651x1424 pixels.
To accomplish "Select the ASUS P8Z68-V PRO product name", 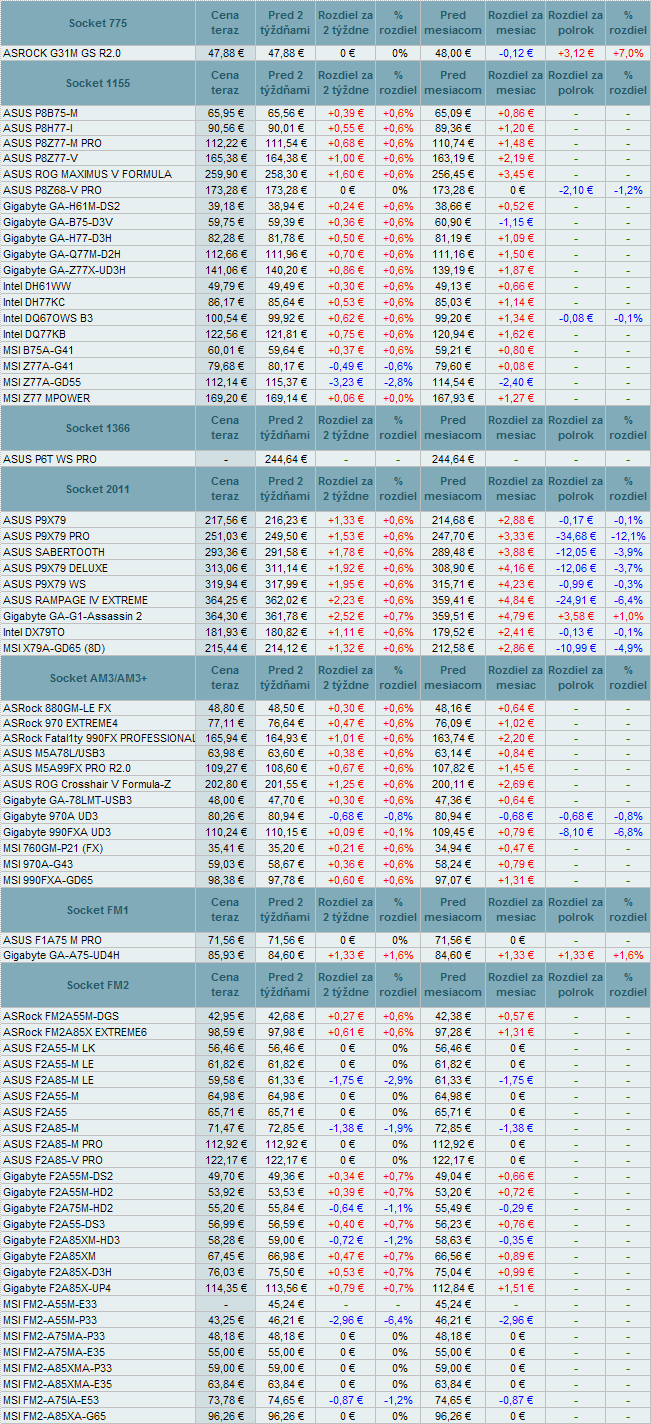I will coord(52,189).
